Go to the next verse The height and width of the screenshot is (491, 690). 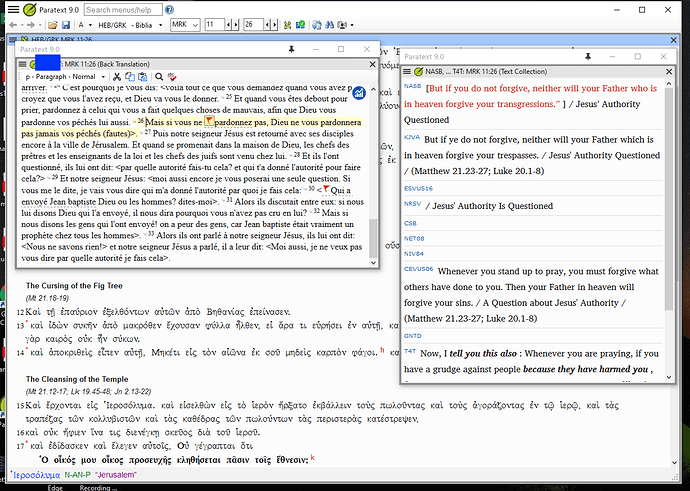pyautogui.click(x=275, y=25)
